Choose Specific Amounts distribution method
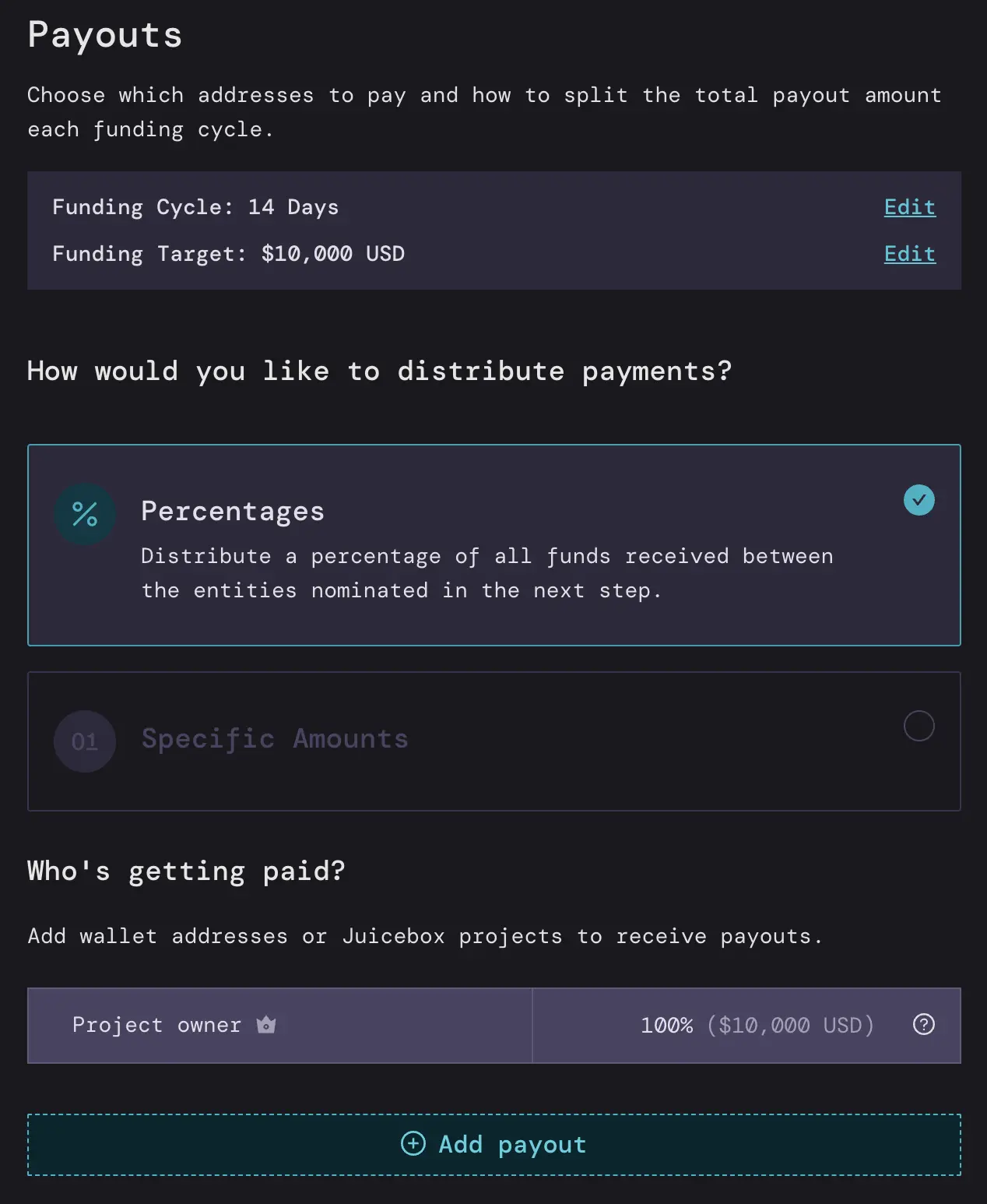Viewport: 987px width, 1204px height. [494, 741]
